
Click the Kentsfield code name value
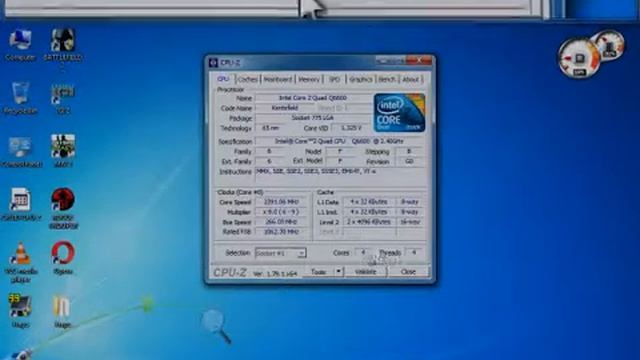click(x=284, y=108)
